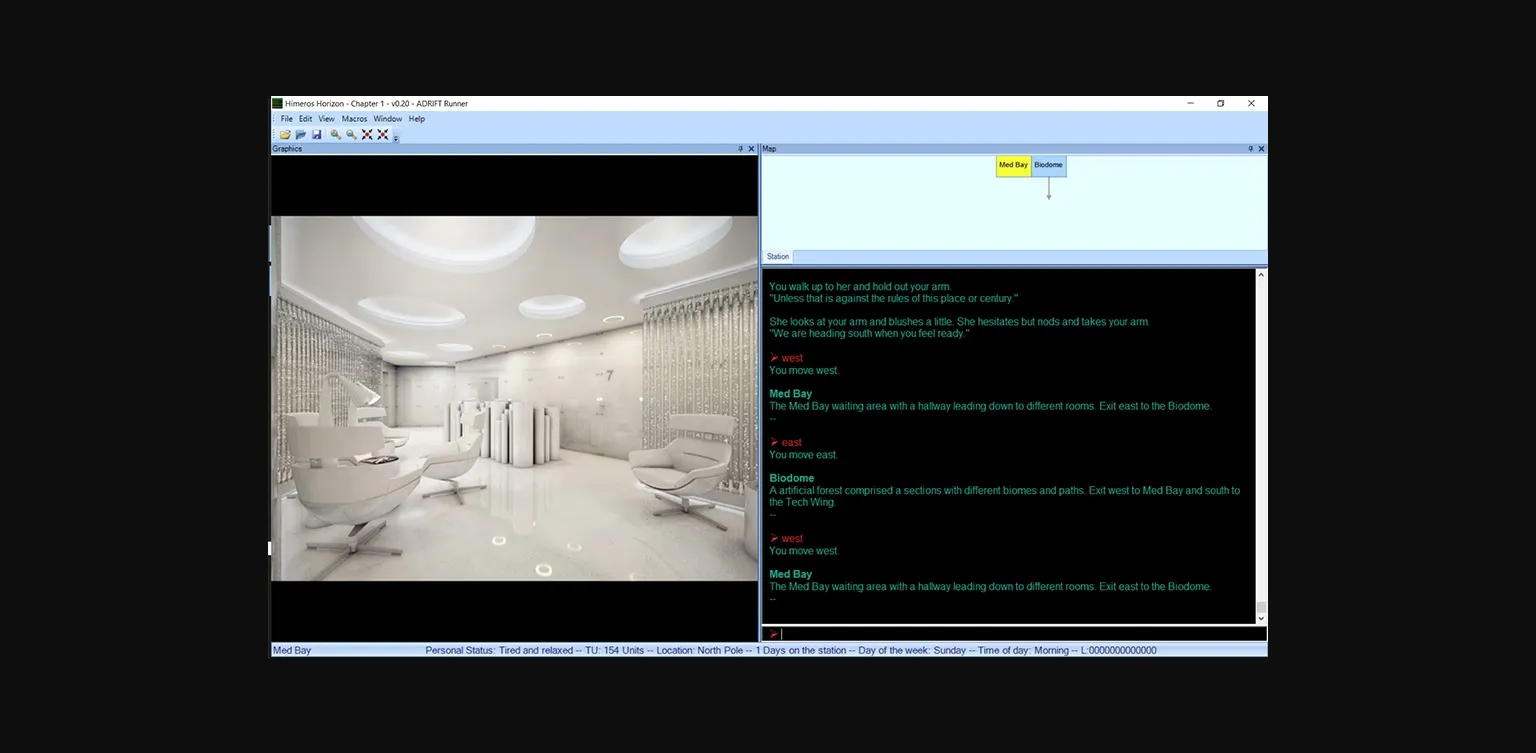
Task: Click the first red cross arrows icon
Action: [367, 134]
